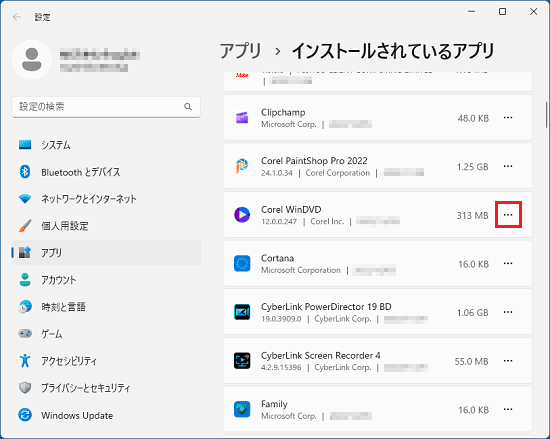Open more options for Cortana

(x=508, y=263)
